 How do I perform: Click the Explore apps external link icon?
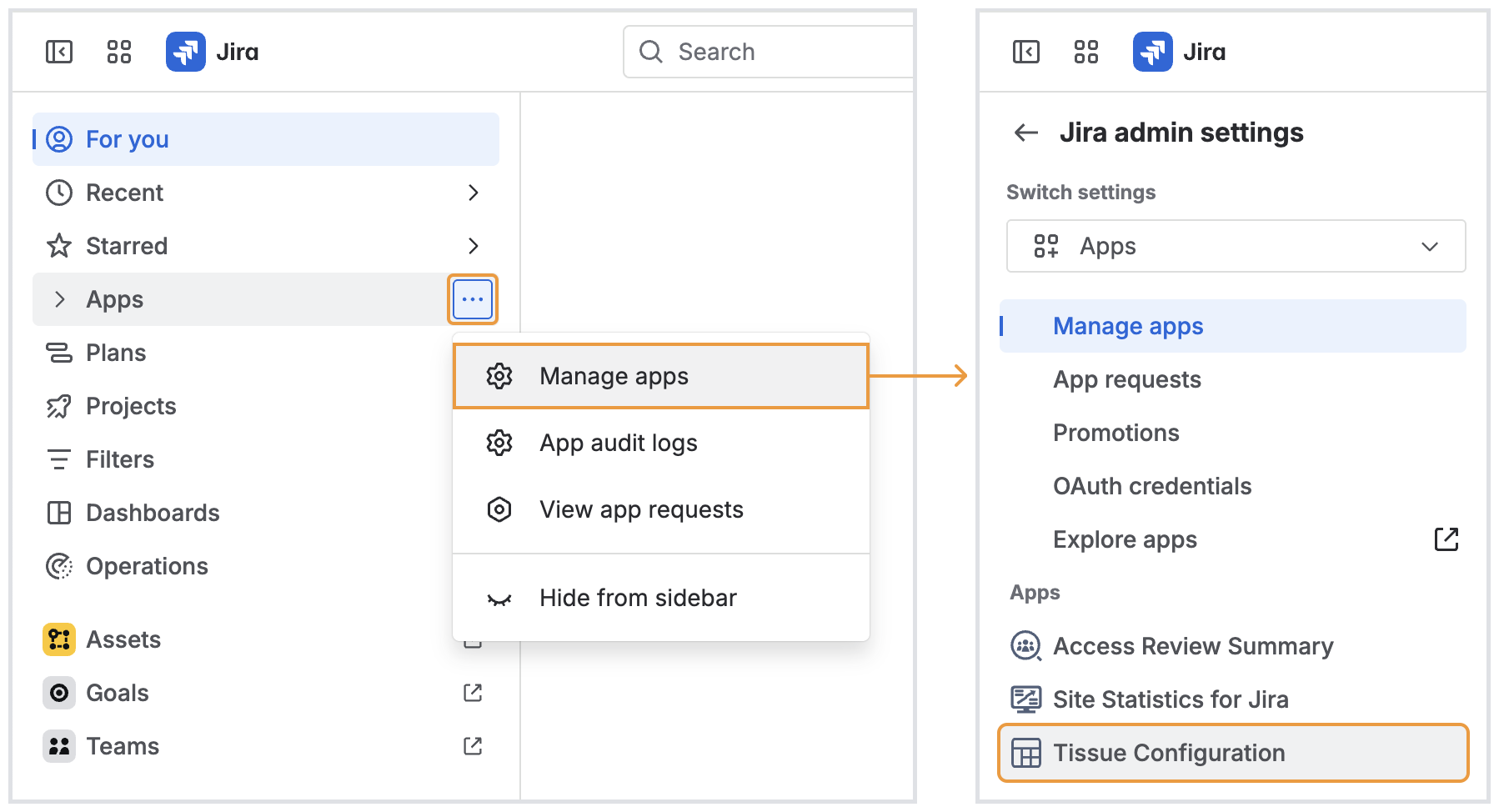(x=1446, y=539)
